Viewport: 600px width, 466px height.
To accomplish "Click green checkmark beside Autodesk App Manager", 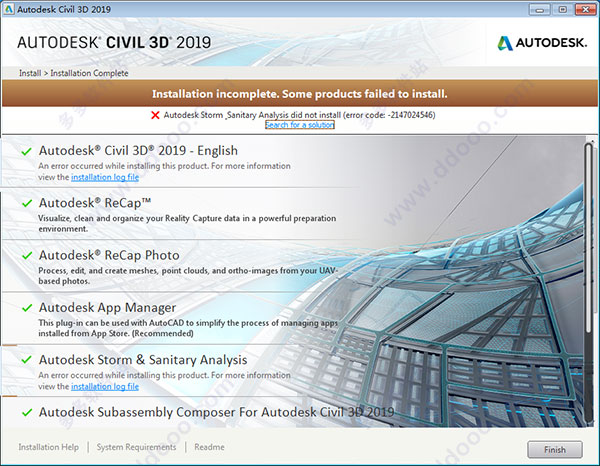I will pos(26,308).
